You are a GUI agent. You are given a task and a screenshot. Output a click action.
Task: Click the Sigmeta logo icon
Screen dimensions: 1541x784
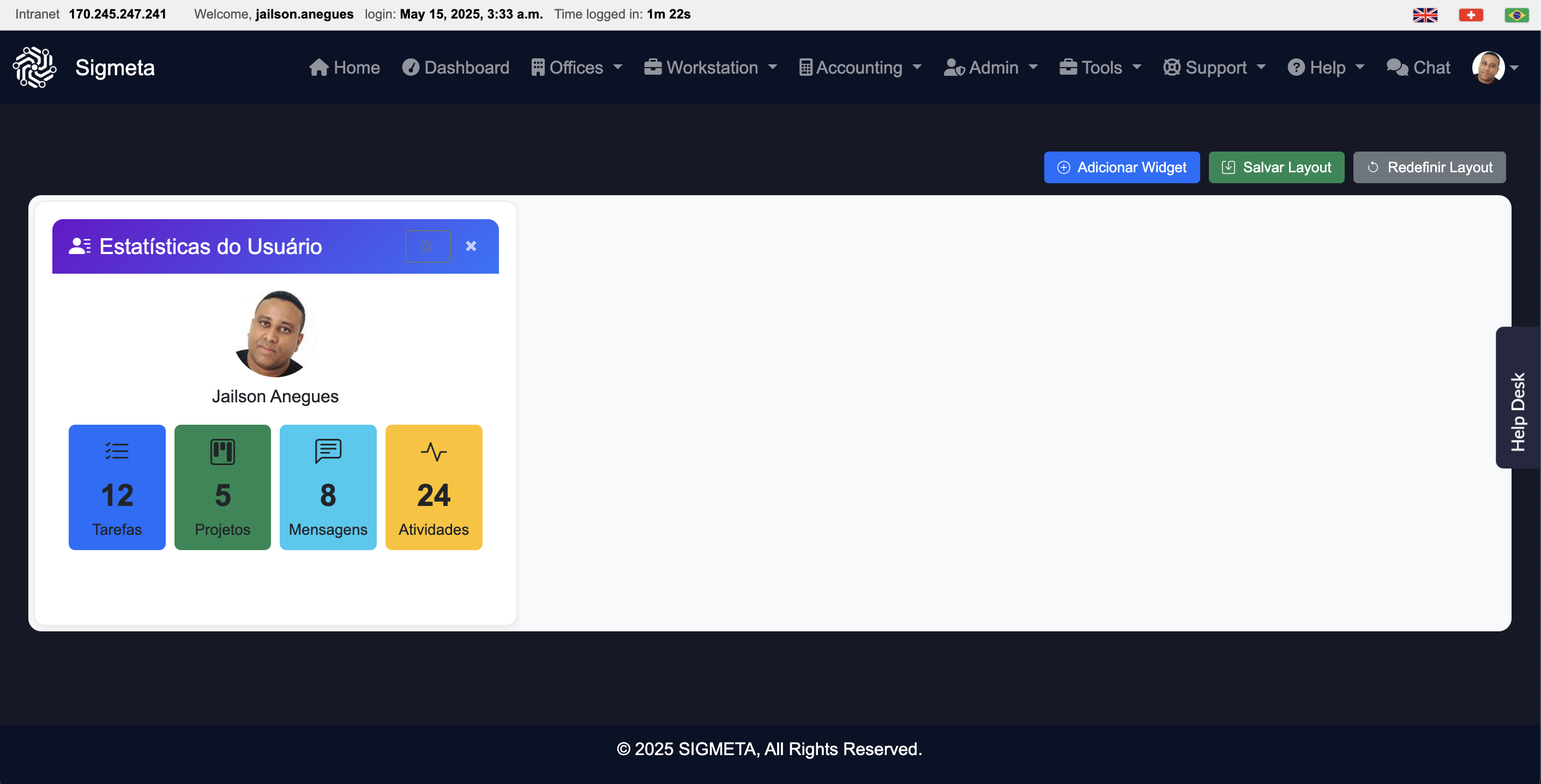click(x=35, y=68)
